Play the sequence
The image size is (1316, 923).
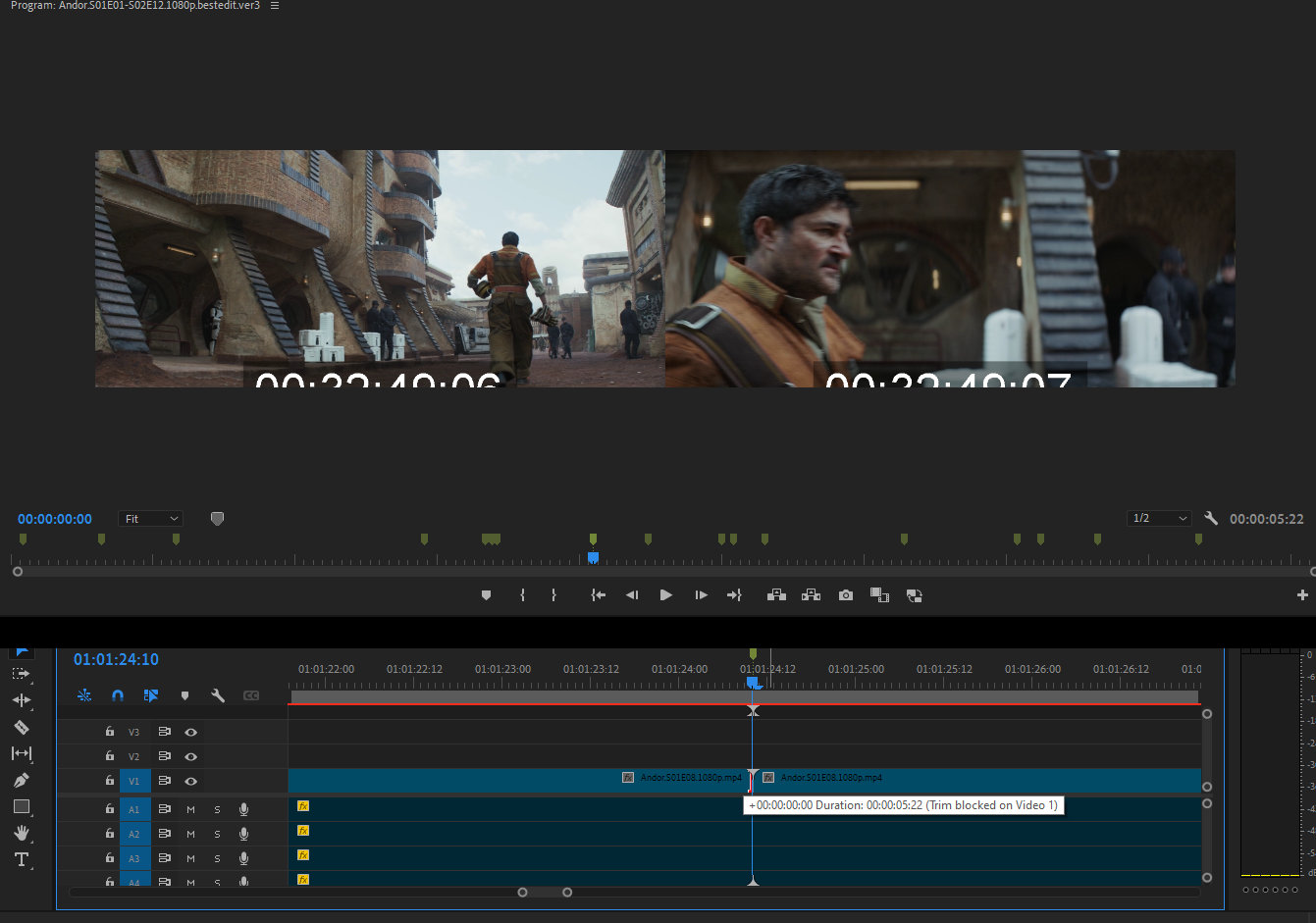click(x=666, y=595)
